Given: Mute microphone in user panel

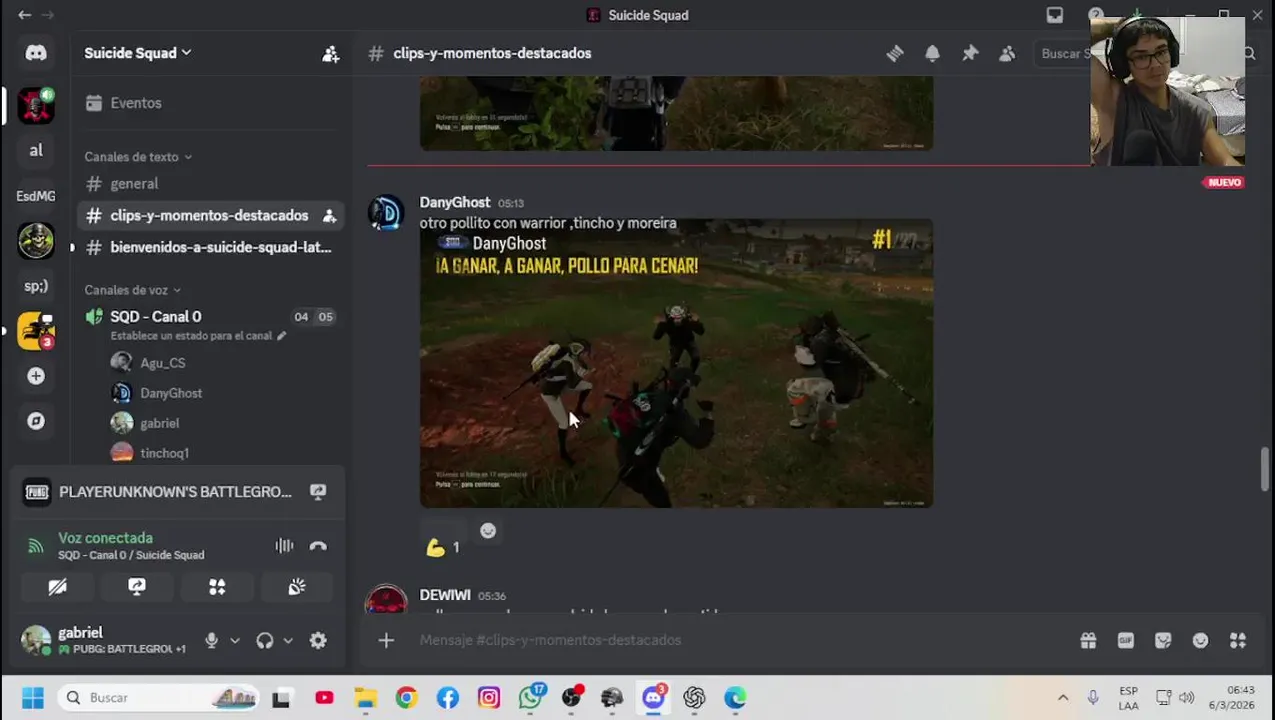Looking at the screenshot, I should point(211,641).
